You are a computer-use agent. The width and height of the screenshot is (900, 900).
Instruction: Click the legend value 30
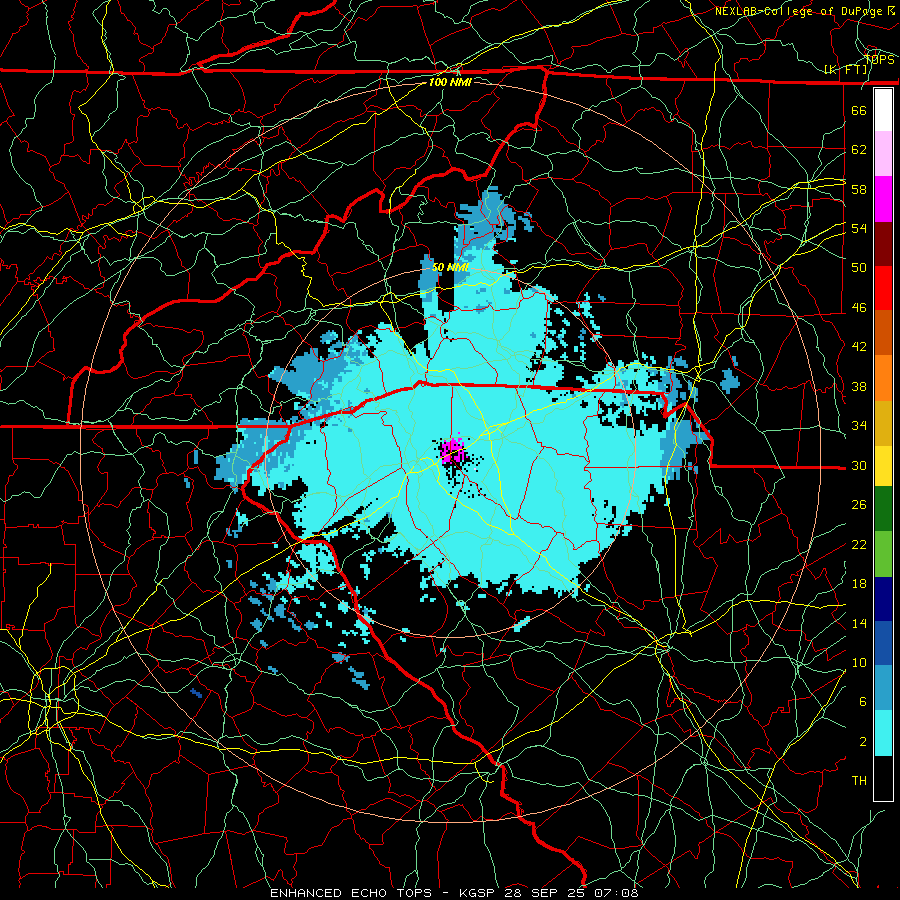tap(859, 465)
